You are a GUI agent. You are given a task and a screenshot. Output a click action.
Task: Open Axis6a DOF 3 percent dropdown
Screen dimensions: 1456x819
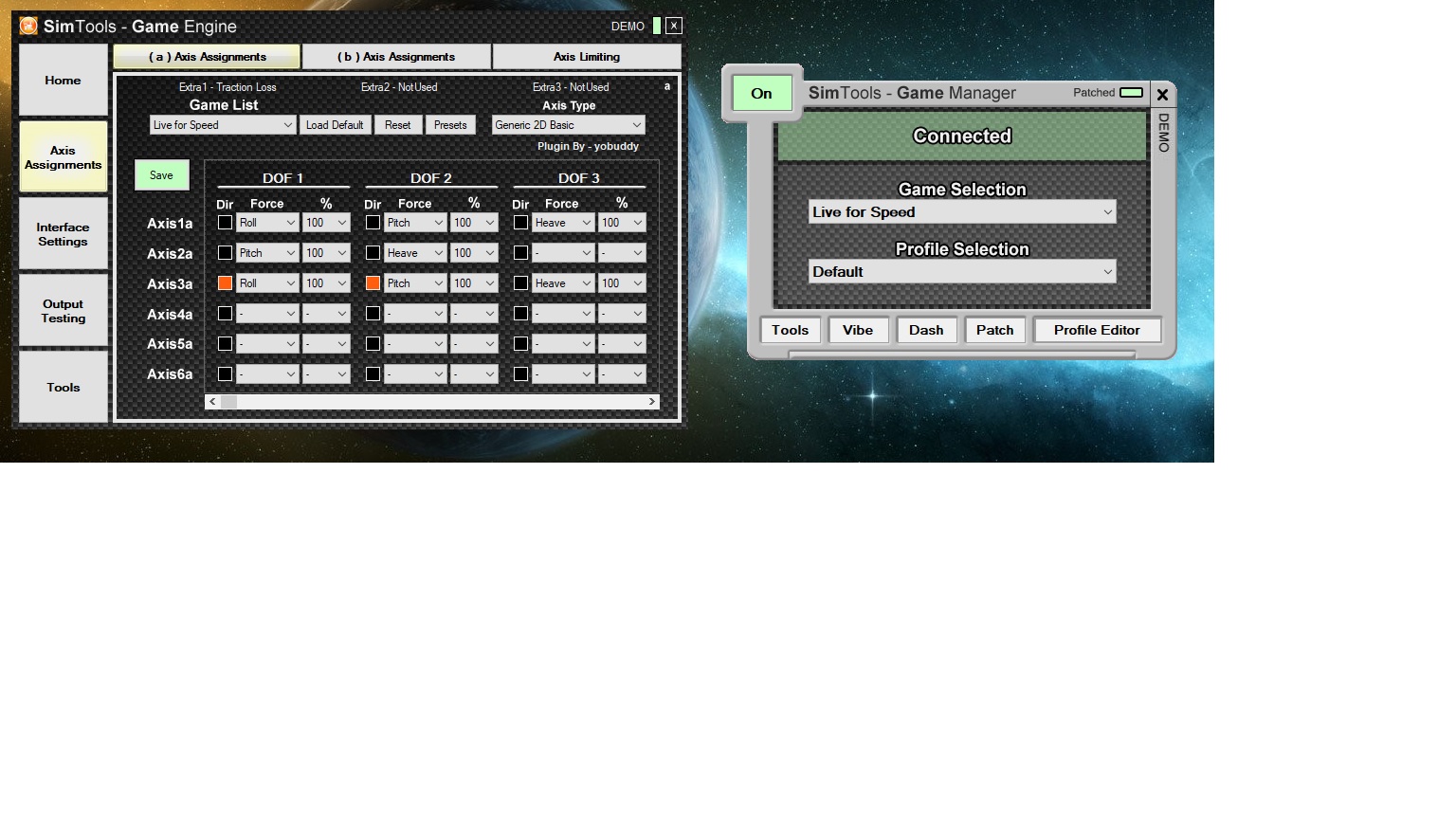[622, 374]
